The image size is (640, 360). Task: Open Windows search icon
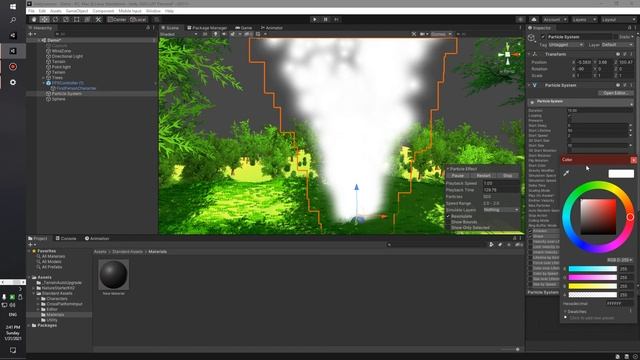13,20
